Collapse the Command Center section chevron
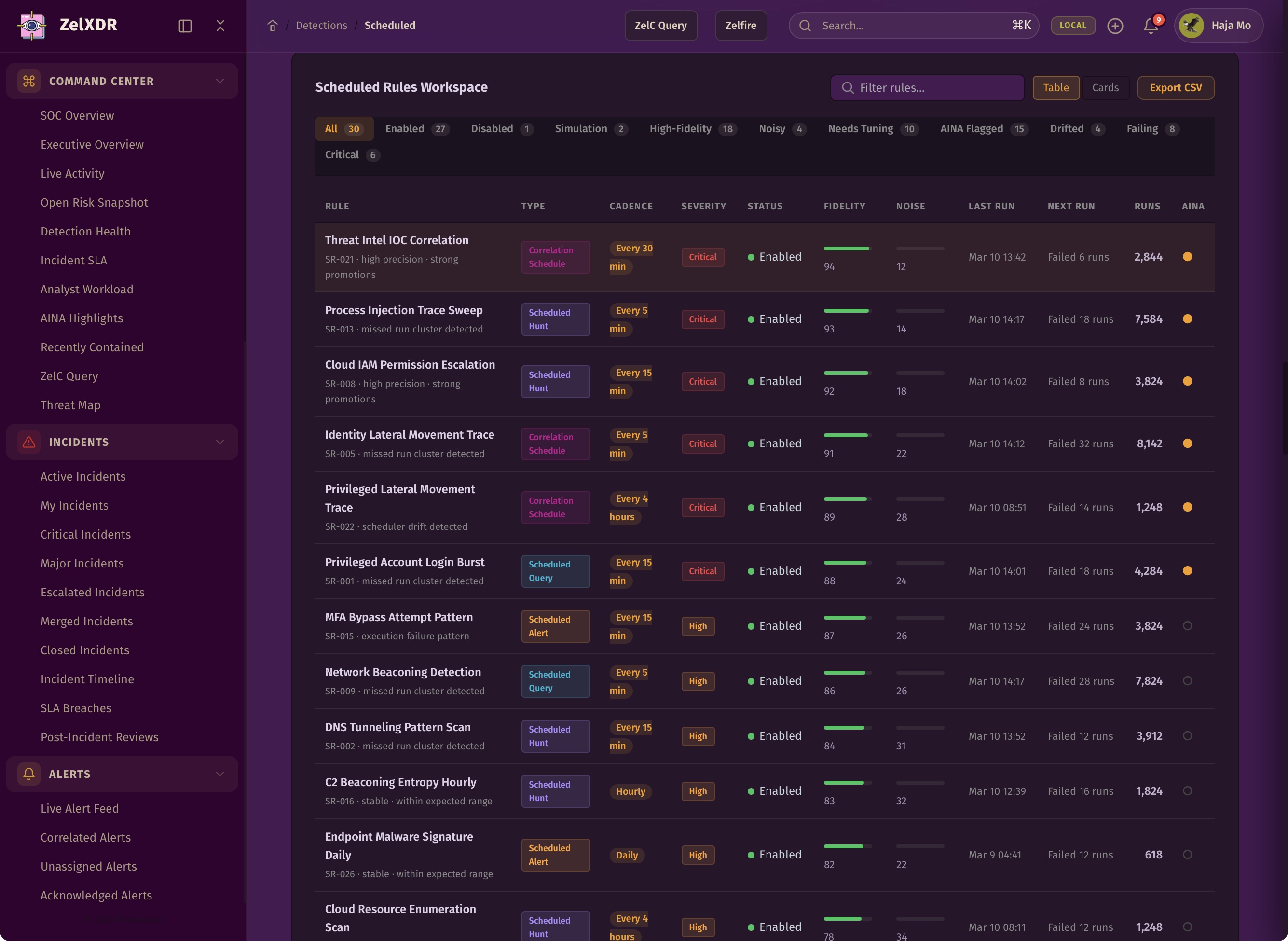 coord(220,81)
